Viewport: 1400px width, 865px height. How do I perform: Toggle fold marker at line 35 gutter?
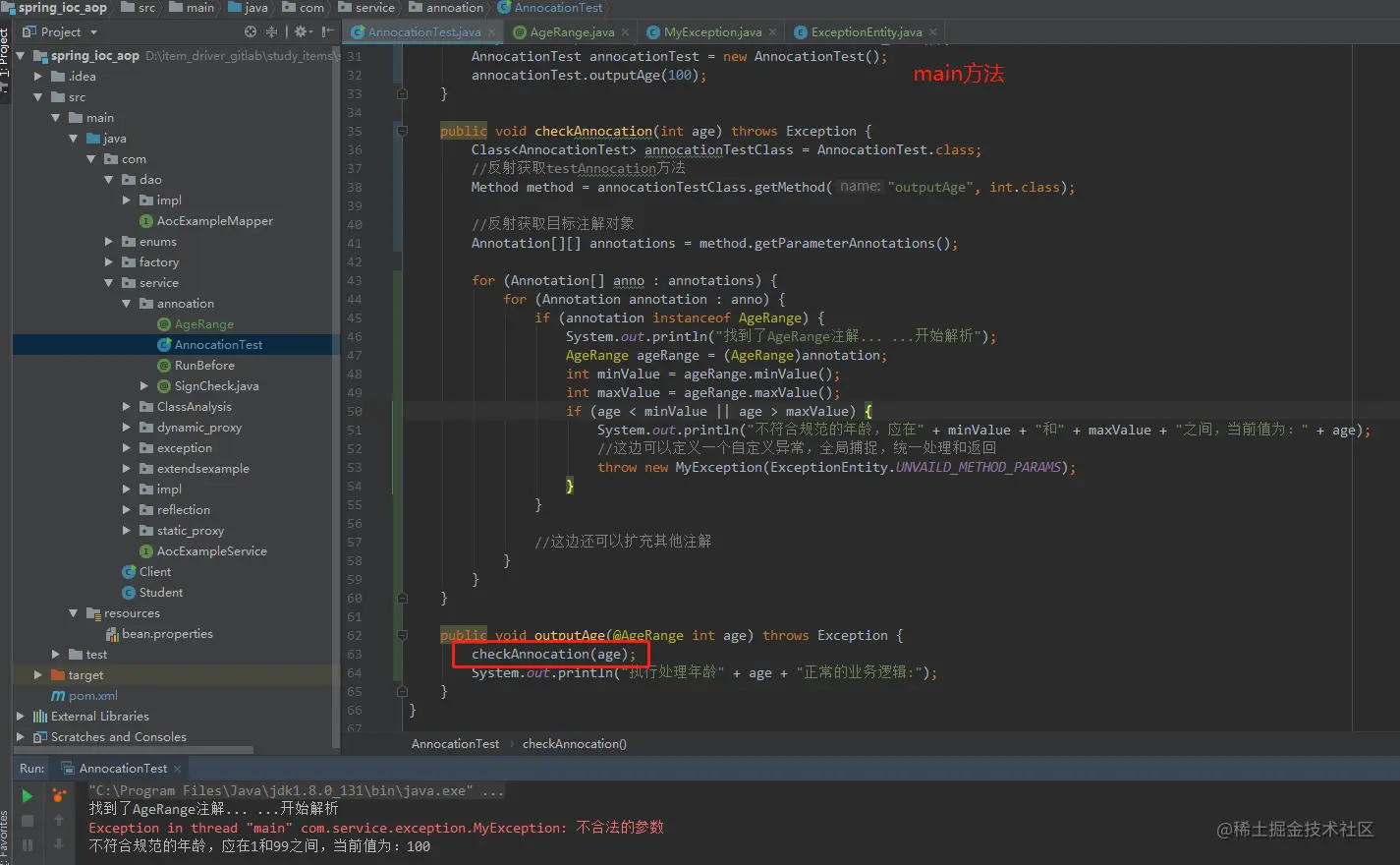(x=402, y=131)
